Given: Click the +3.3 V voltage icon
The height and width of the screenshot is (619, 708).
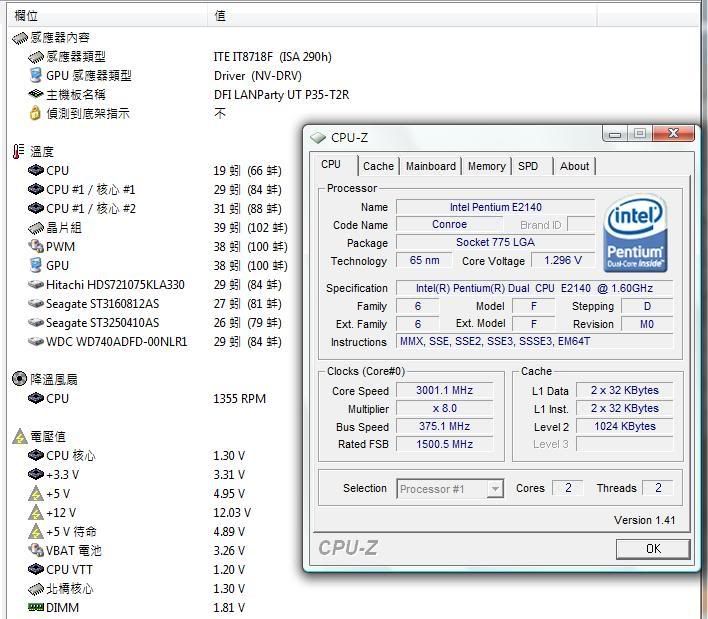Looking at the screenshot, I should click(x=36, y=474).
